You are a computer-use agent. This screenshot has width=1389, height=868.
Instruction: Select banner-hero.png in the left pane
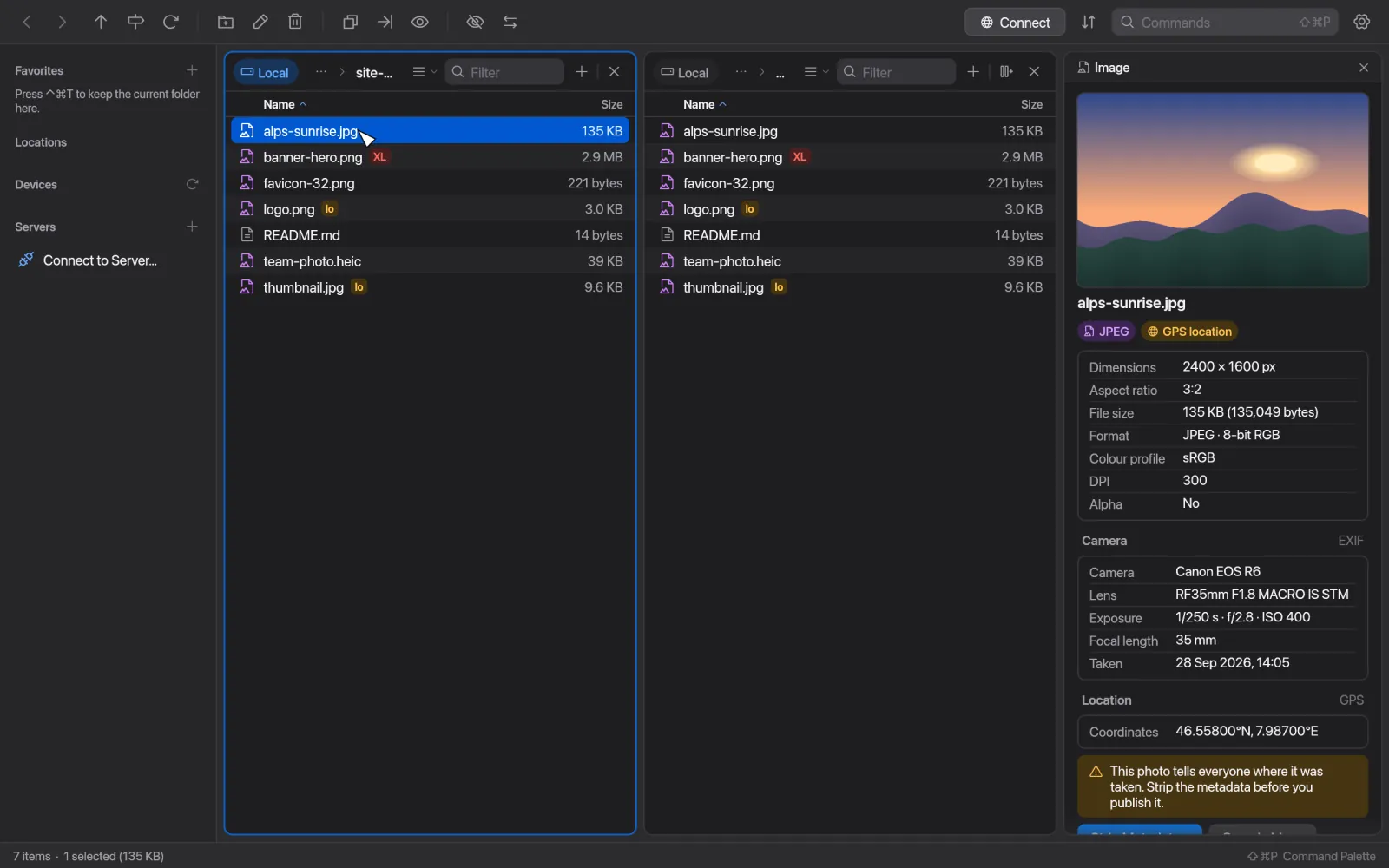431,157
